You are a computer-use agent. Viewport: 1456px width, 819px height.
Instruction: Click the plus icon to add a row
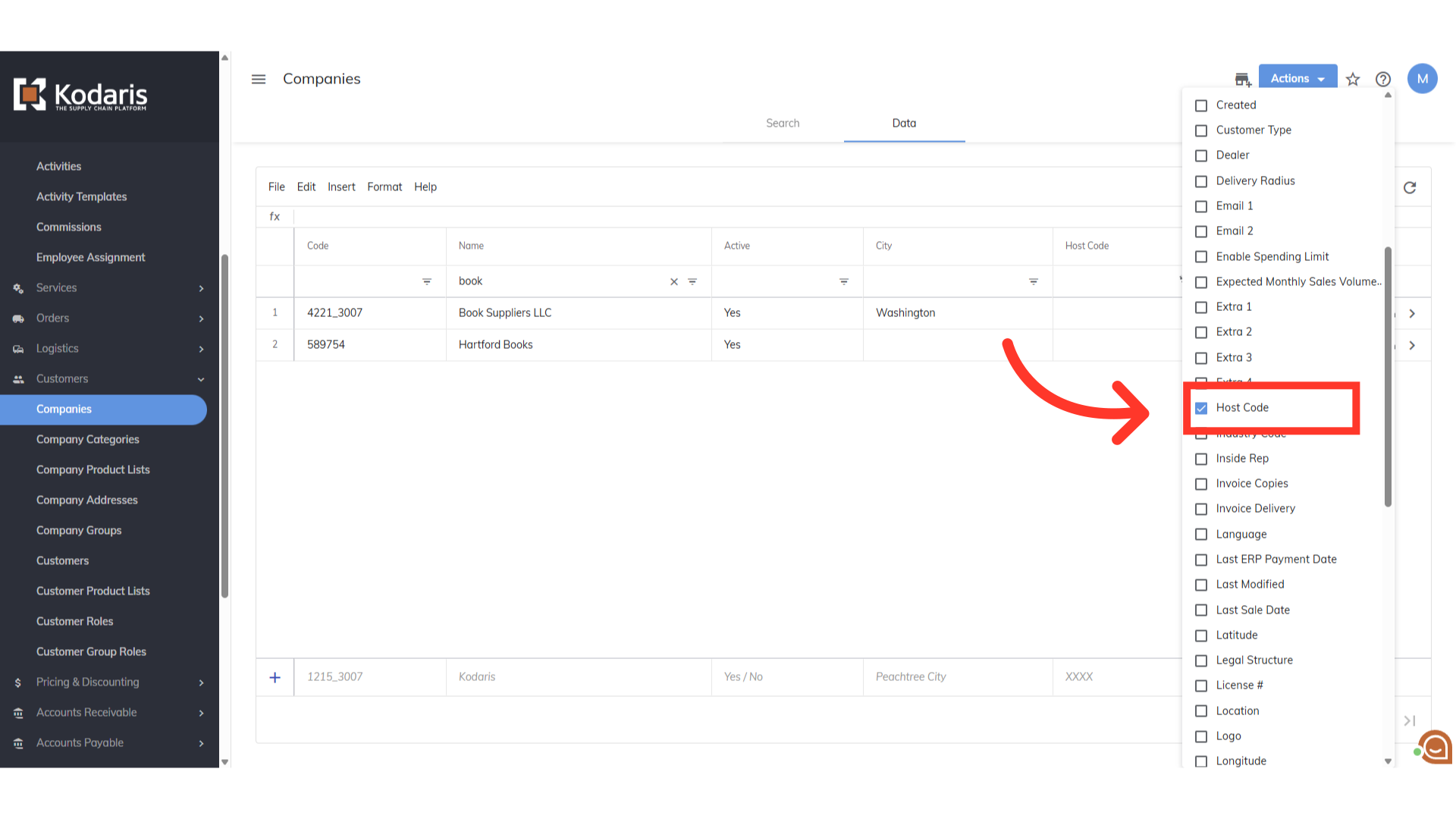coord(275,677)
